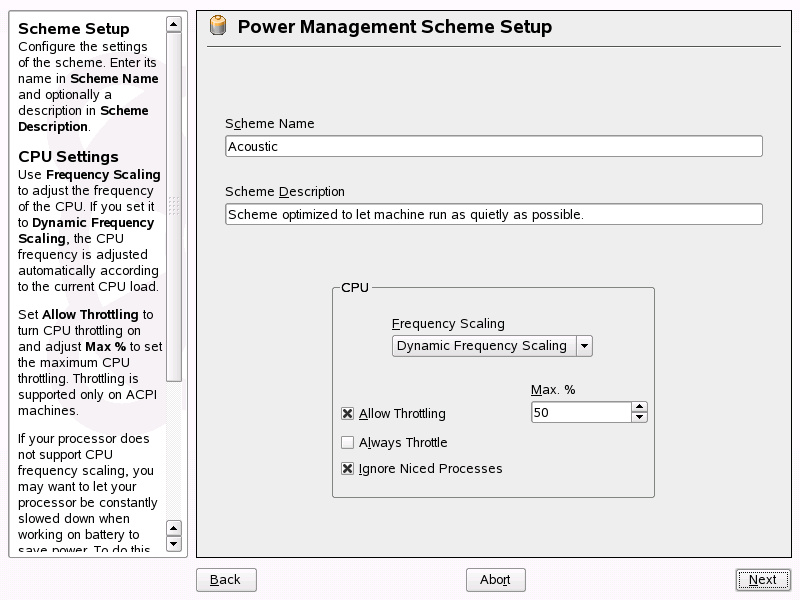800x600 pixels.
Task: Open the Frequency Scaling dropdown arrow
Action: [584, 346]
